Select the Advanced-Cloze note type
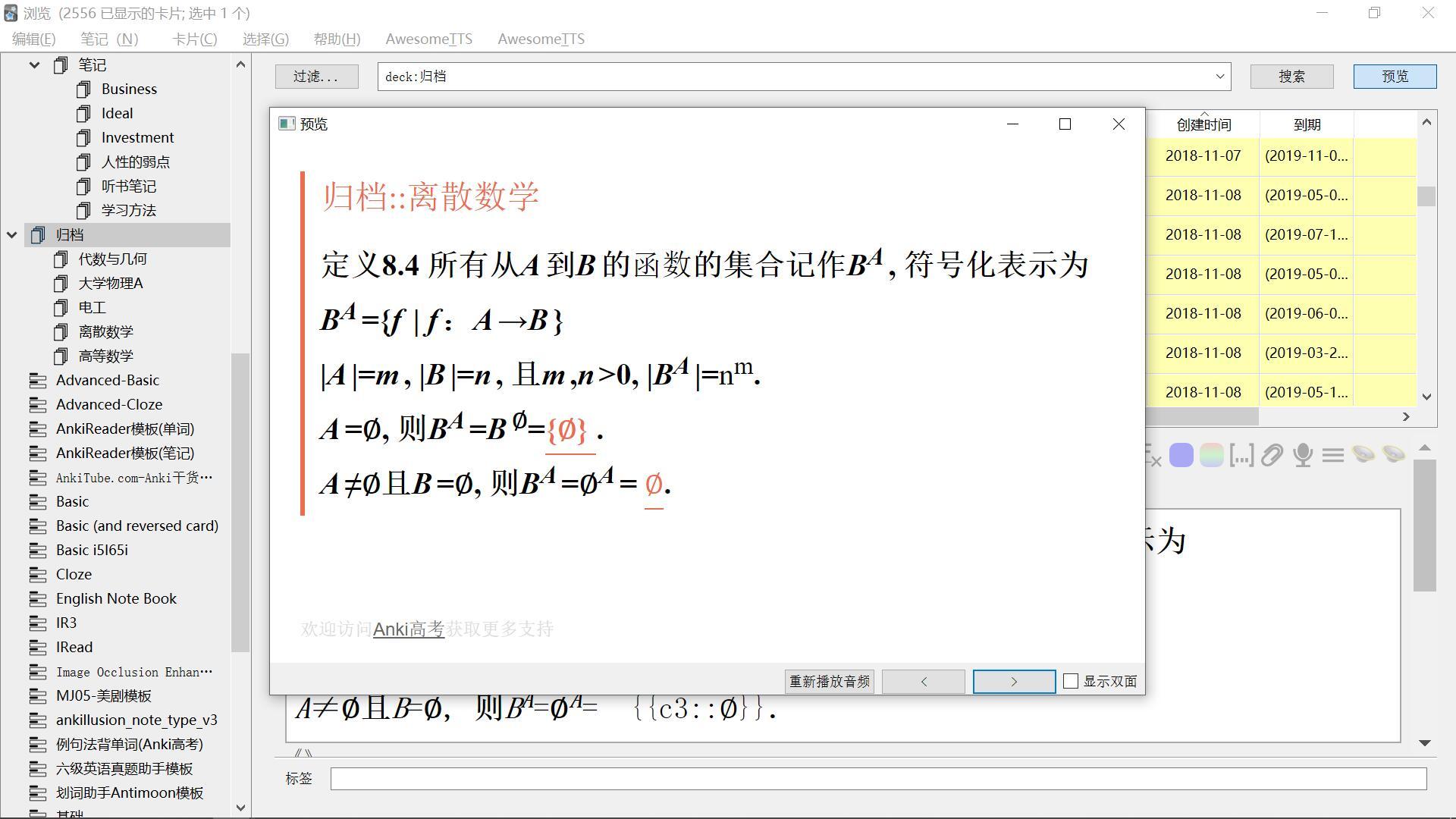This screenshot has width=1456, height=819. pyautogui.click(x=108, y=404)
